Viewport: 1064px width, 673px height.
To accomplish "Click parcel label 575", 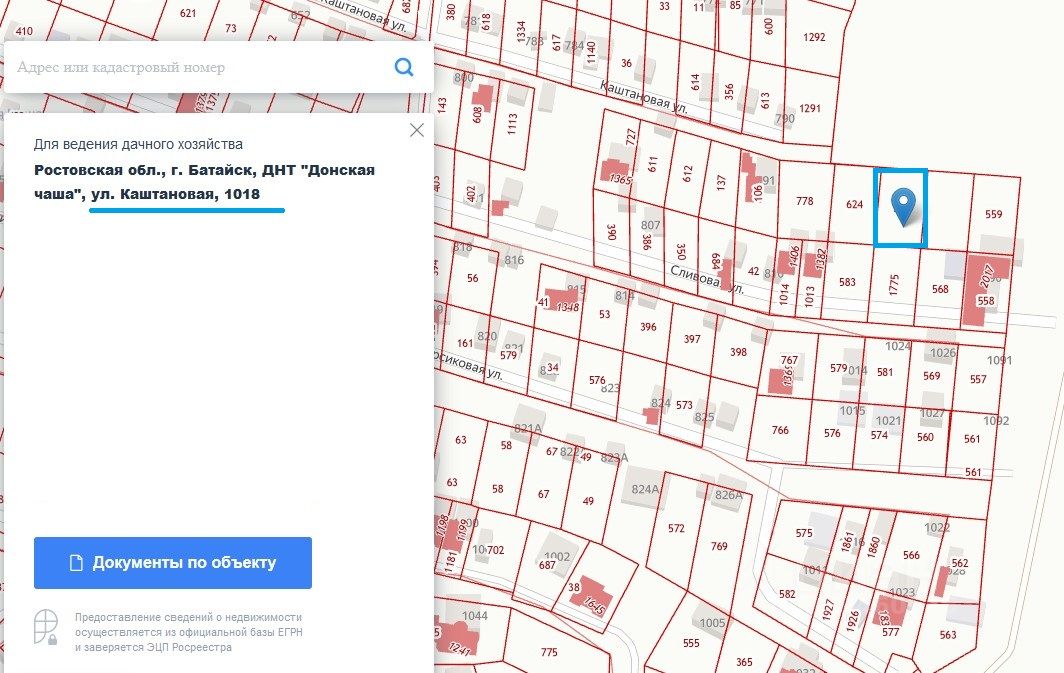I will tap(803, 533).
